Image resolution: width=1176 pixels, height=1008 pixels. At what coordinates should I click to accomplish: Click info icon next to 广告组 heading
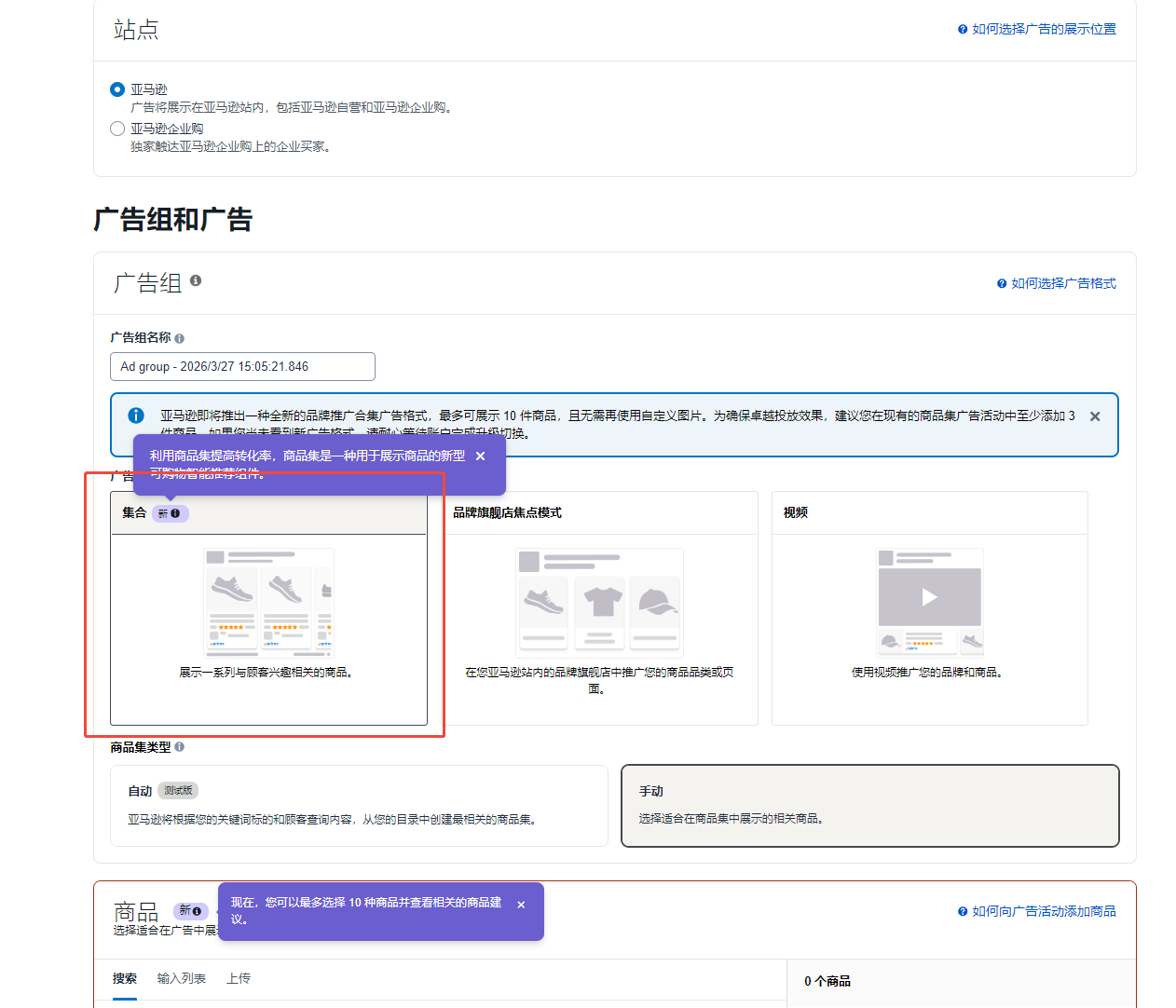[x=196, y=280]
